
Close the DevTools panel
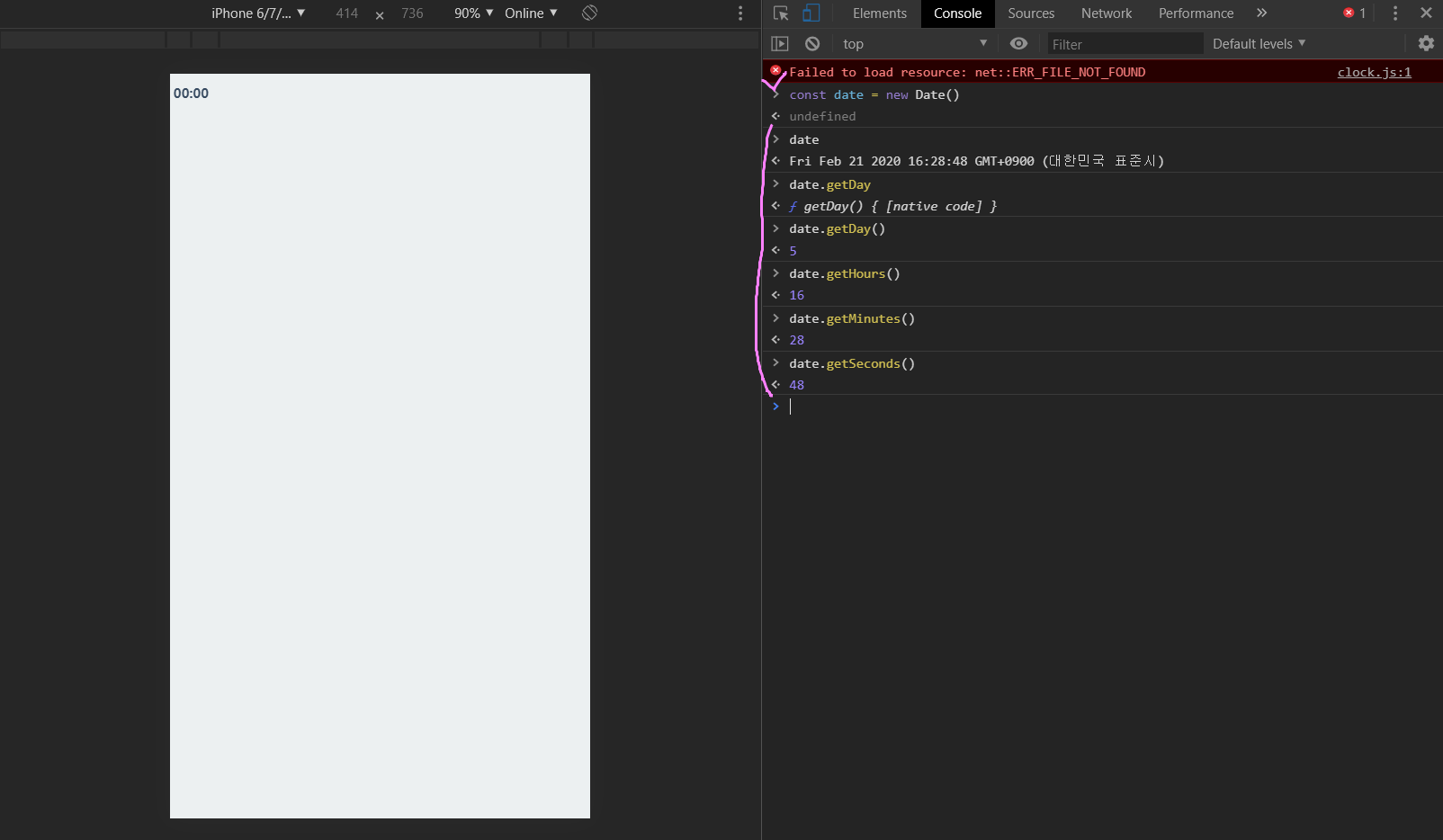point(1426,13)
